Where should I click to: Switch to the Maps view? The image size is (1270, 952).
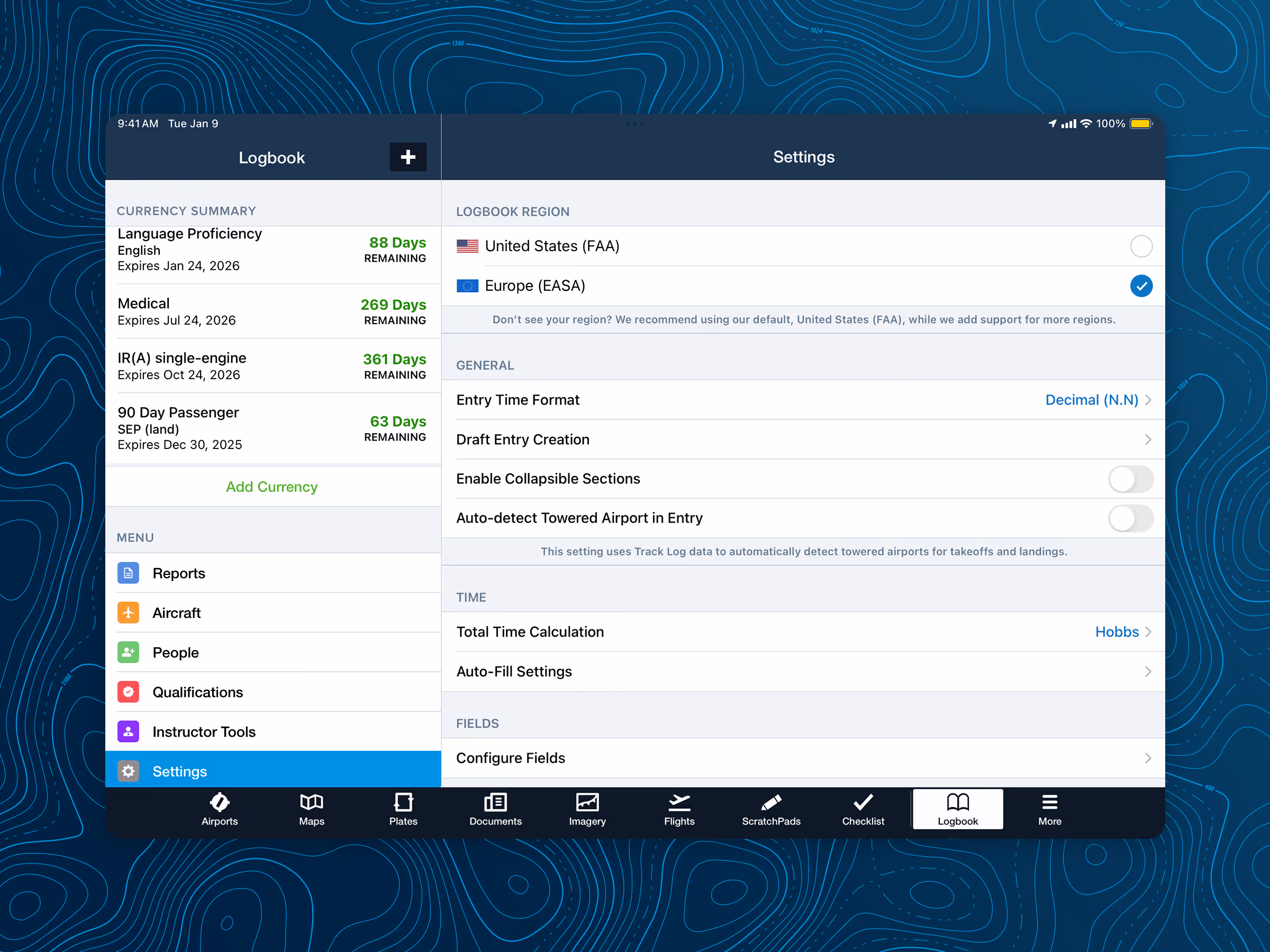[311, 810]
